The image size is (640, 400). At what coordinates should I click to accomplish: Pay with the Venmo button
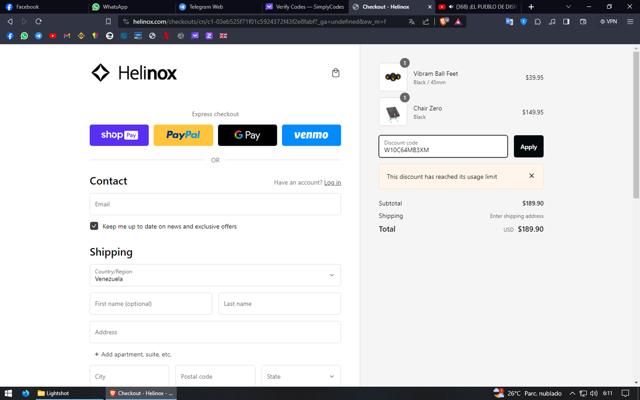click(x=311, y=135)
